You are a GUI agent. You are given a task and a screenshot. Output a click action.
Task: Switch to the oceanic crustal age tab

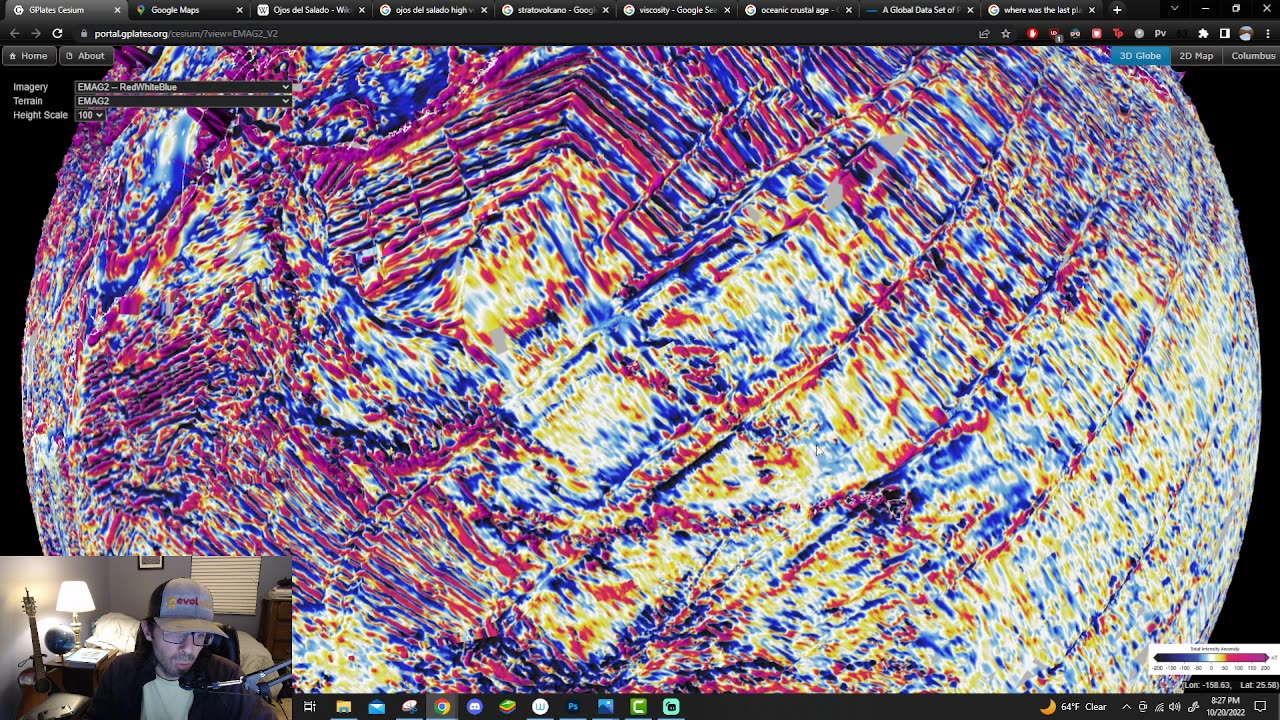(797, 10)
